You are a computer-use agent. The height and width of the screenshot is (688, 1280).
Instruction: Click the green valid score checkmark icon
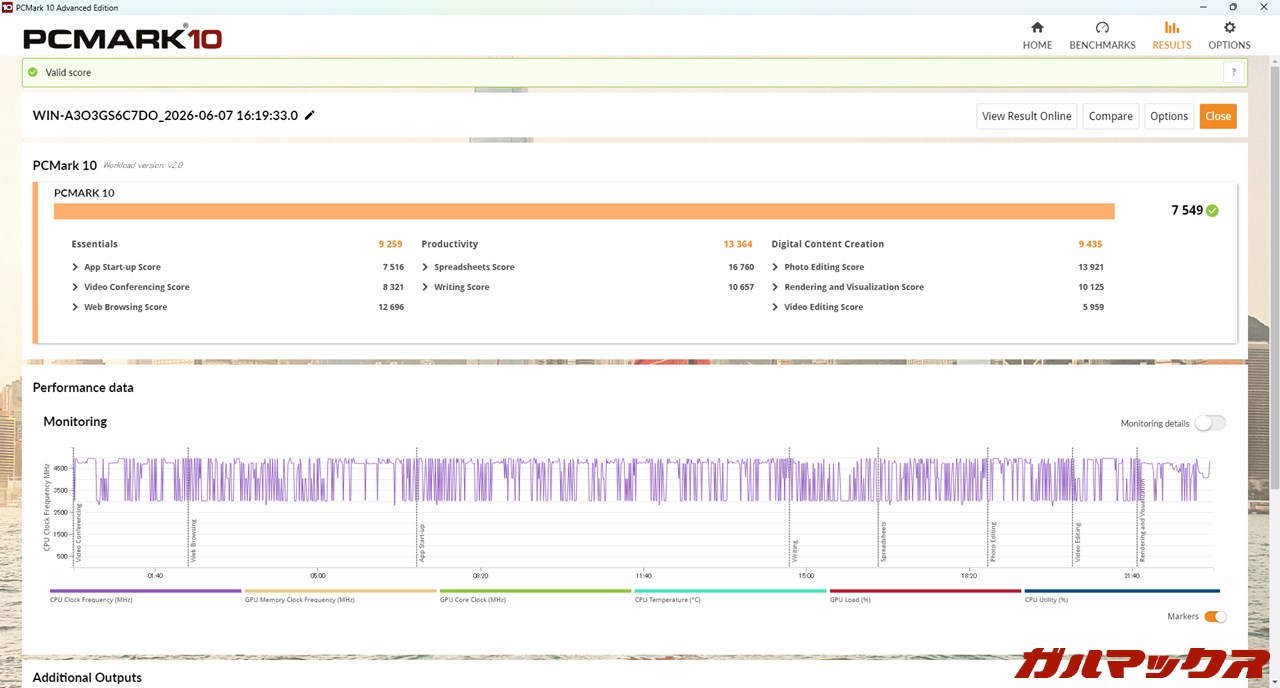[33, 72]
